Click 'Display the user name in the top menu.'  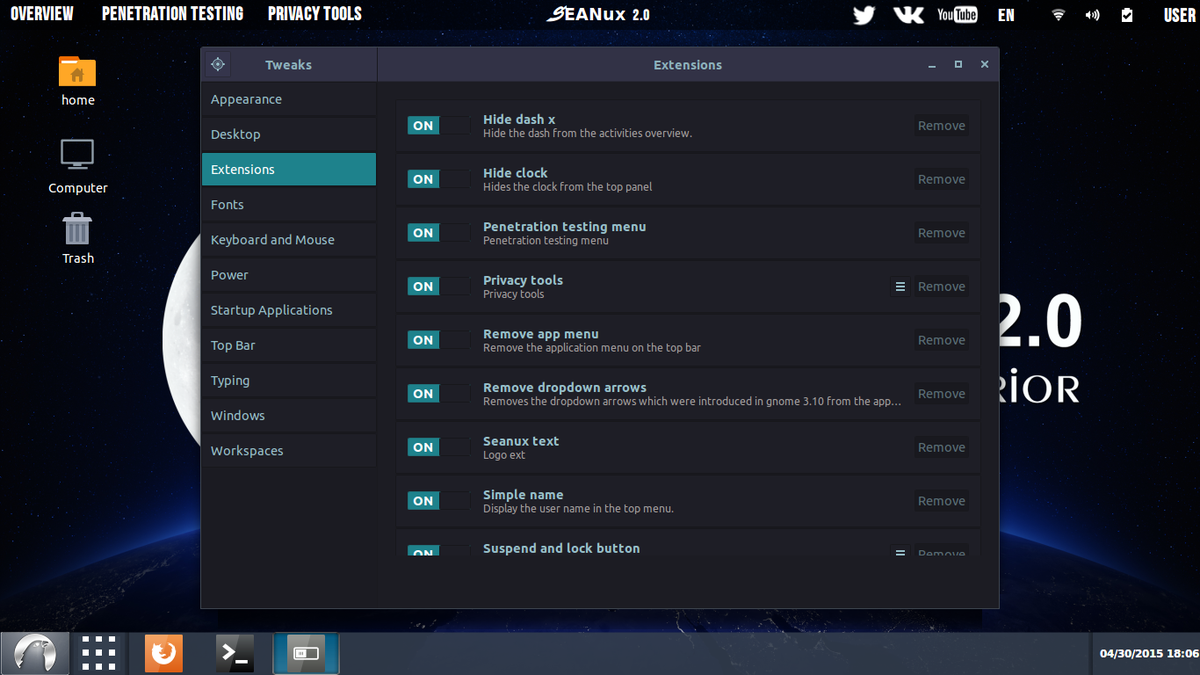(x=578, y=508)
